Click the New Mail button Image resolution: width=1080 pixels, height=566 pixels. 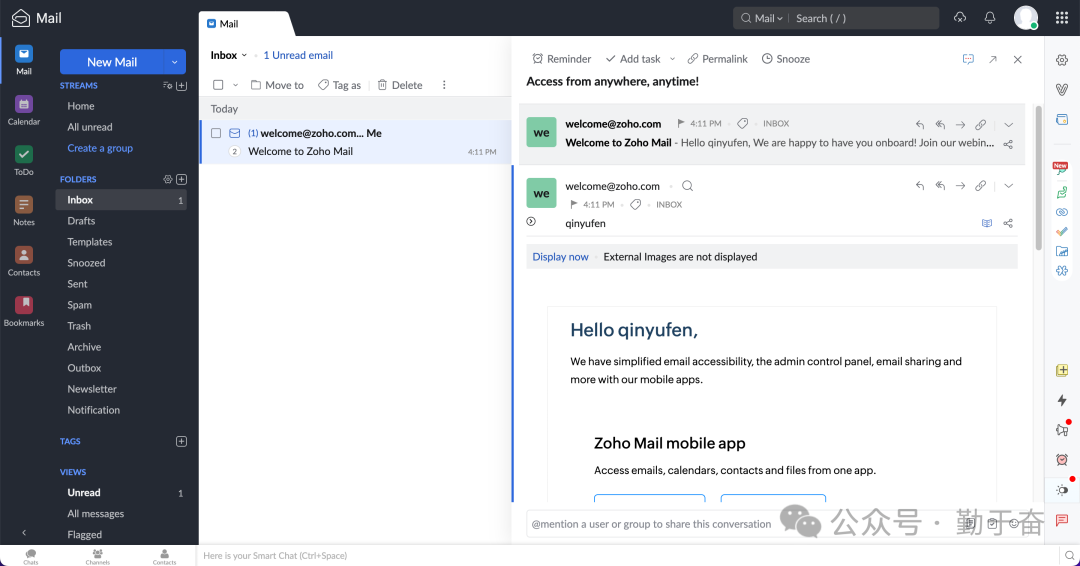[x=112, y=62]
